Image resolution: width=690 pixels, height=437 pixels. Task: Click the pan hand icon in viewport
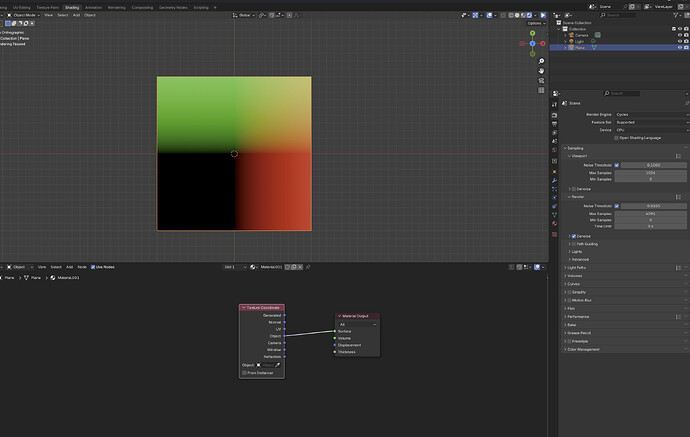coord(541,71)
